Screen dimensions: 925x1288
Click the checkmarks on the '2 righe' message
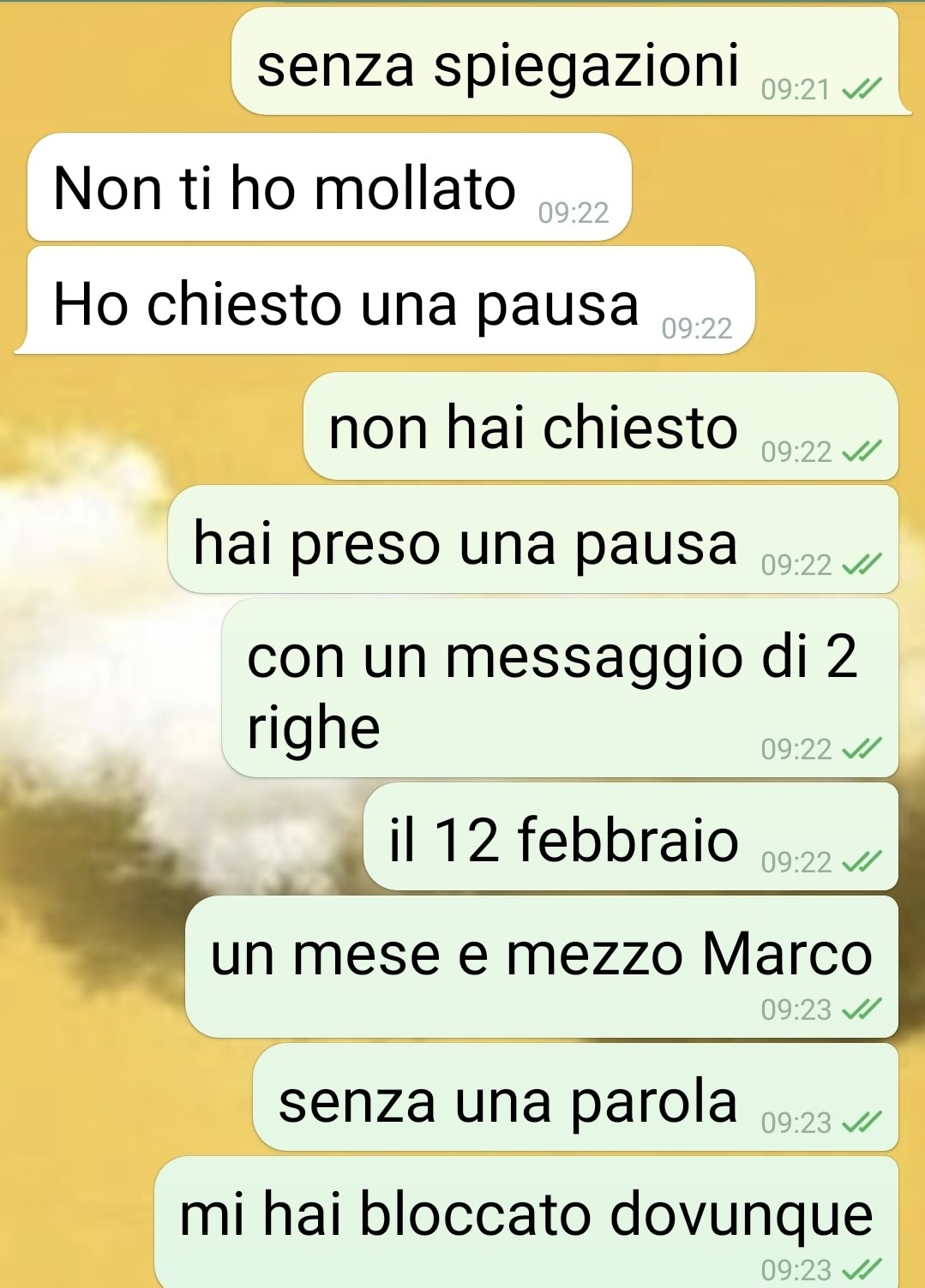coord(861,749)
